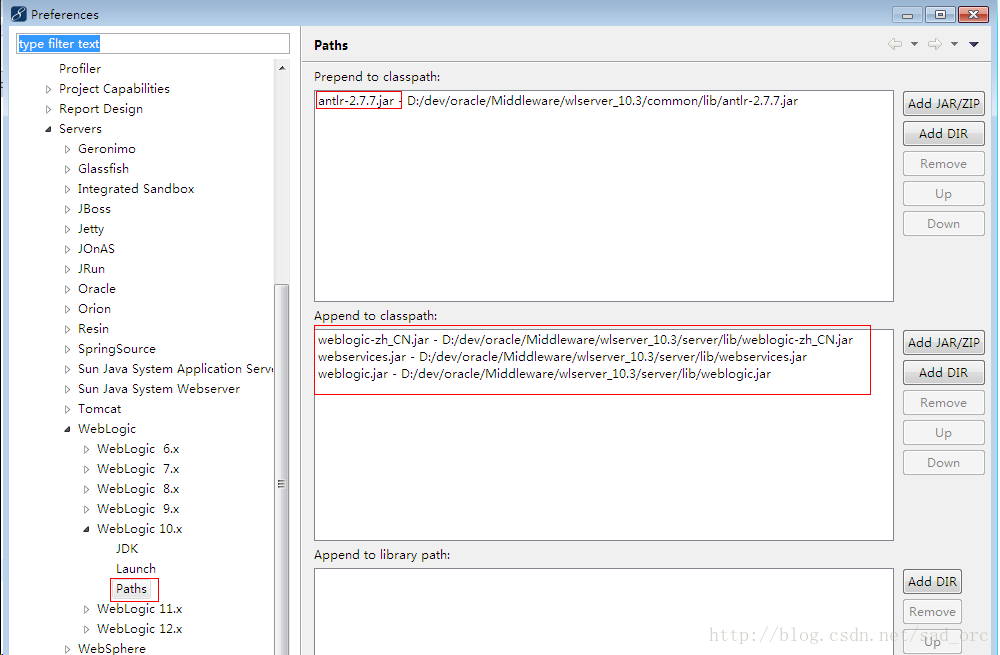Viewport: 1000px width, 655px height.
Task: Click Remove button for library path
Action: pos(932,612)
